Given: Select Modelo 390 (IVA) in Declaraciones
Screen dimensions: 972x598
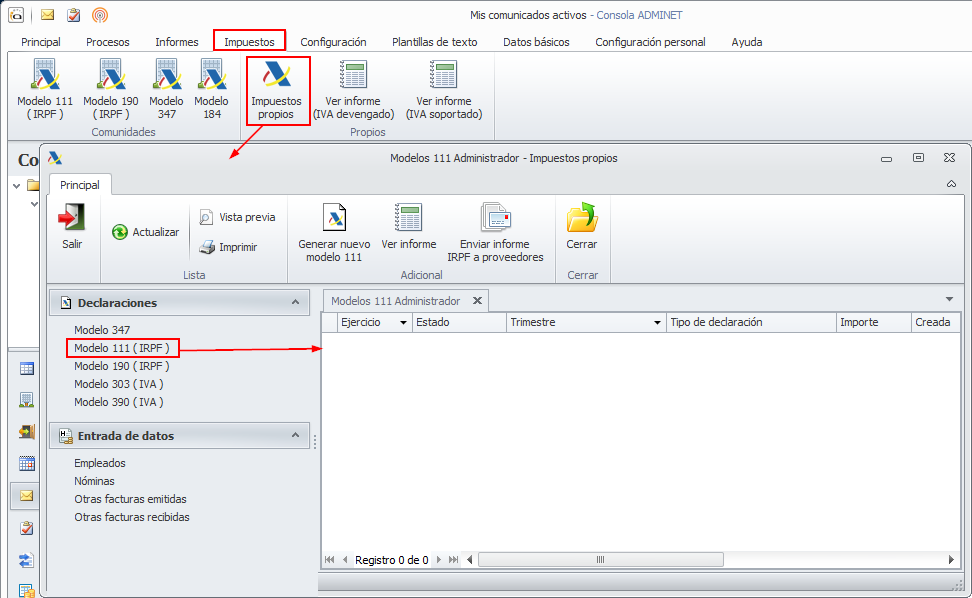Looking at the screenshot, I should pyautogui.click(x=119, y=402).
